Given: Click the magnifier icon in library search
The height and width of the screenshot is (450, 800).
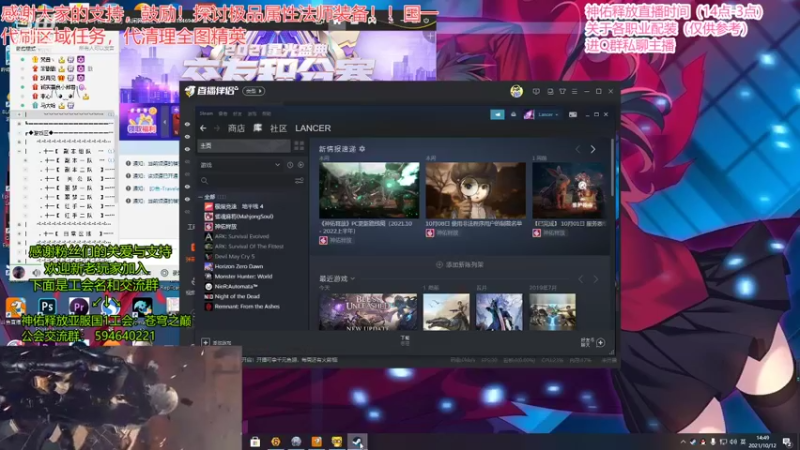Looking at the screenshot, I should 204,181.
